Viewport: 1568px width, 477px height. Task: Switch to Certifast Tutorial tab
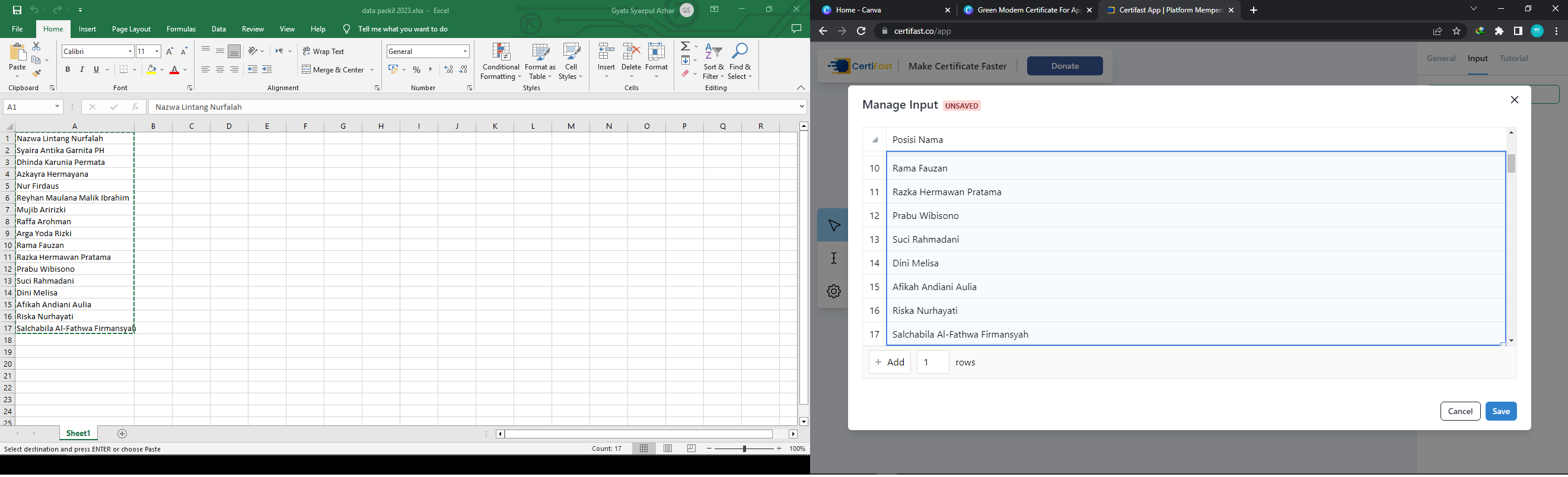coord(1514,59)
